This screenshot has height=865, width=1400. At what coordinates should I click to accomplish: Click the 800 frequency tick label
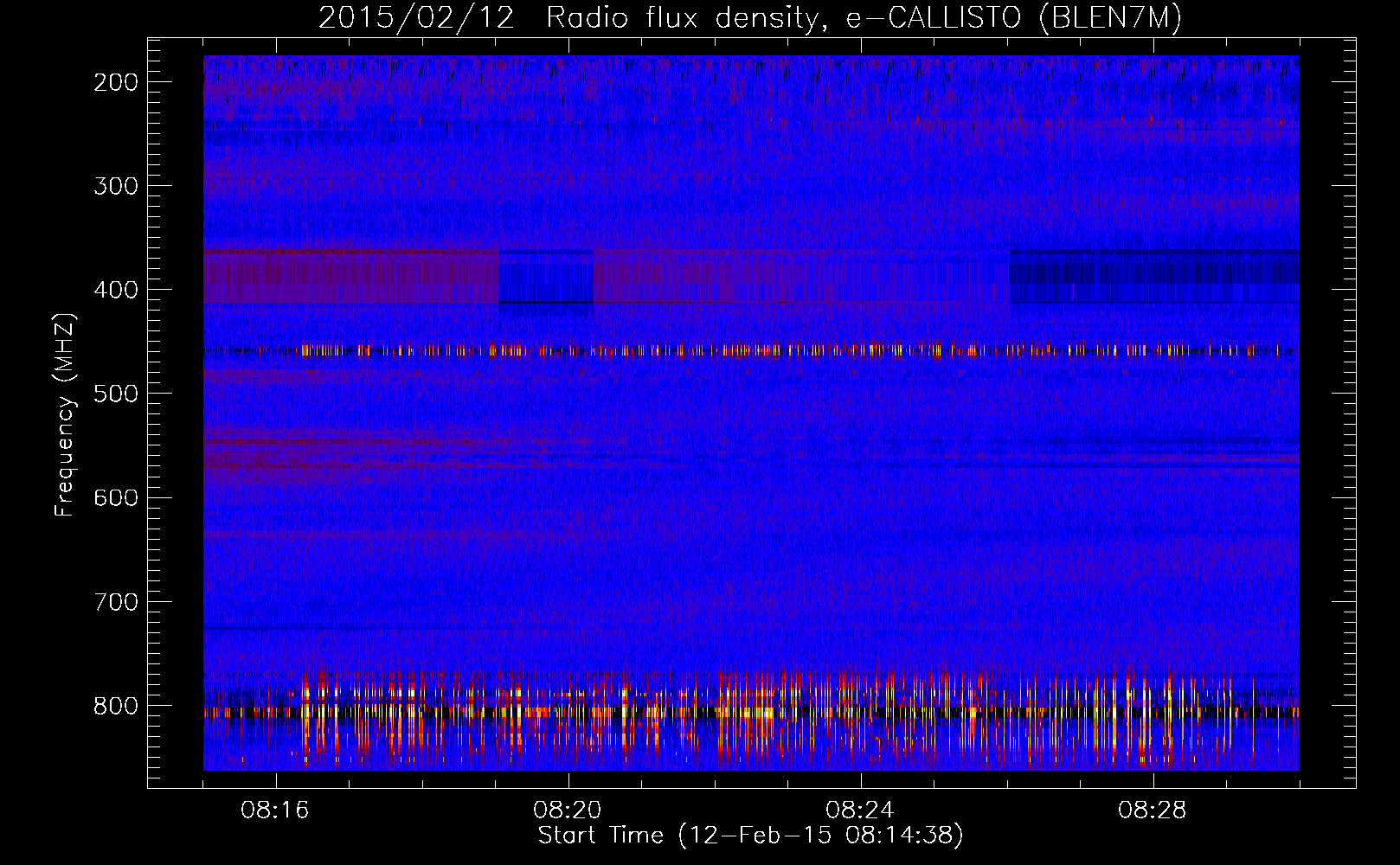[x=116, y=706]
